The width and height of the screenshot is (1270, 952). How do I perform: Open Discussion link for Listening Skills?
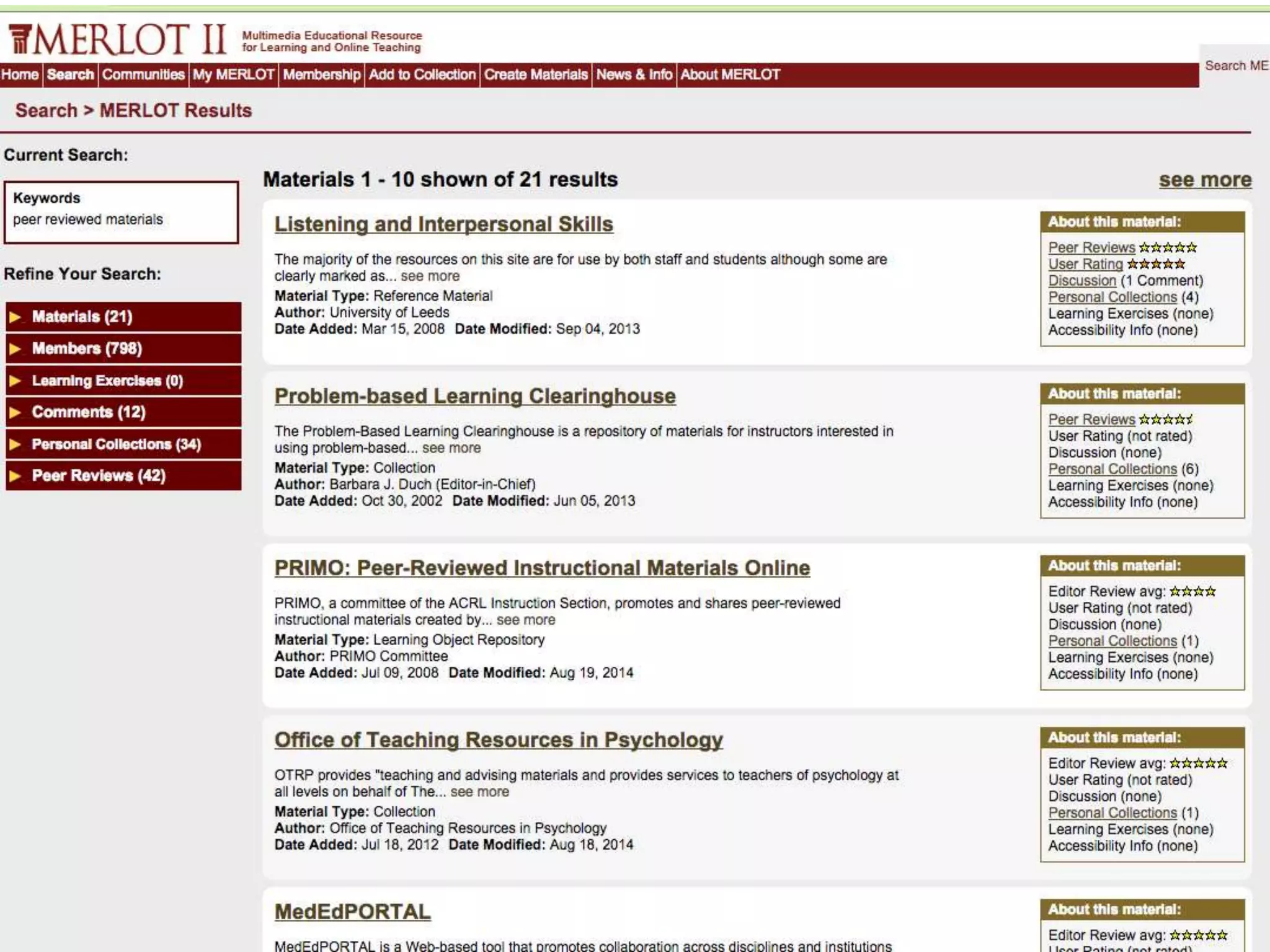pos(1081,281)
